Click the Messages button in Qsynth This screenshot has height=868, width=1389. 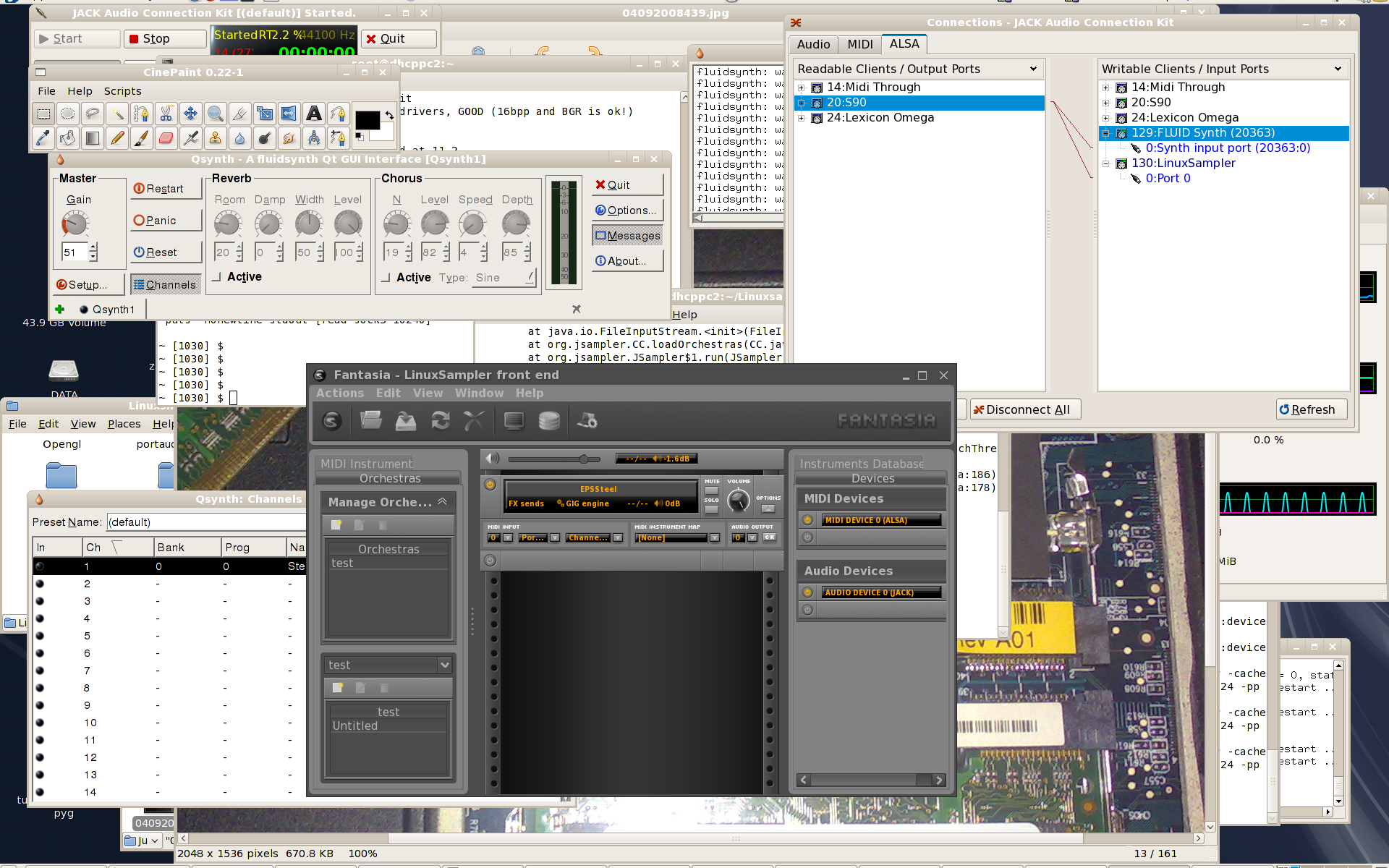(627, 236)
